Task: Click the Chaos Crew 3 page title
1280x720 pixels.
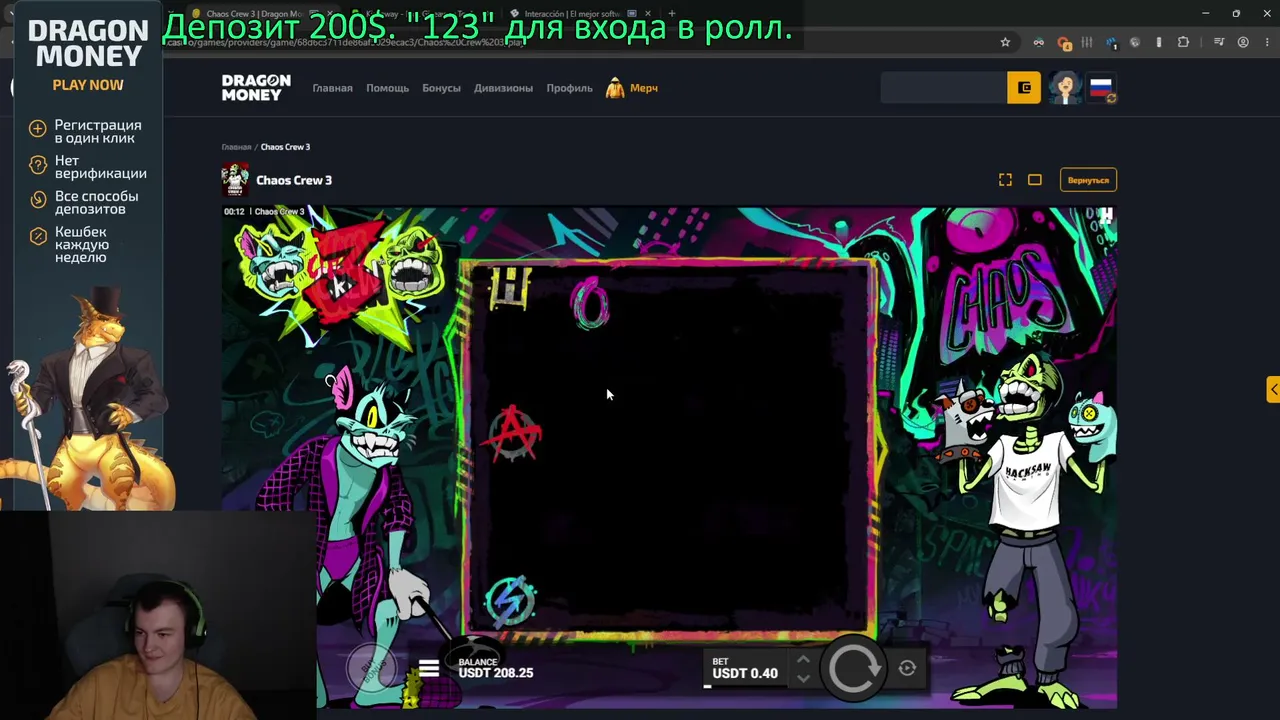Action: click(x=294, y=180)
